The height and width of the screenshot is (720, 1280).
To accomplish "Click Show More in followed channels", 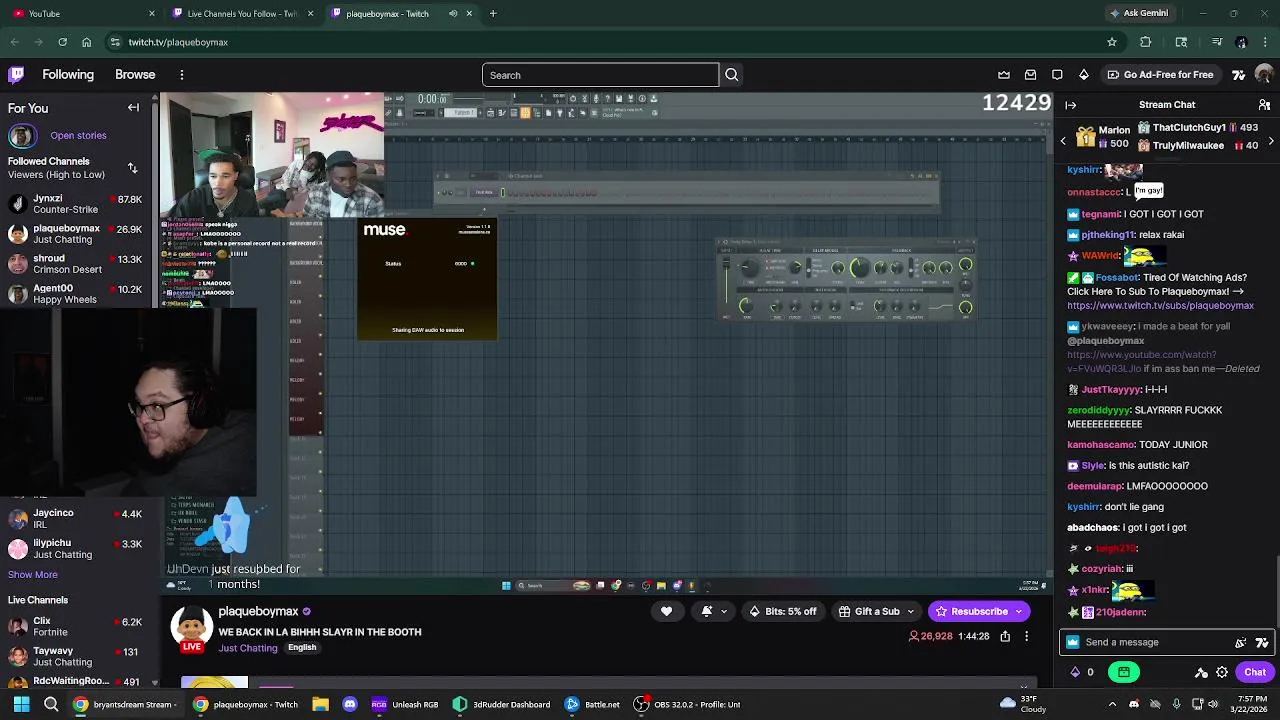I will (33, 575).
